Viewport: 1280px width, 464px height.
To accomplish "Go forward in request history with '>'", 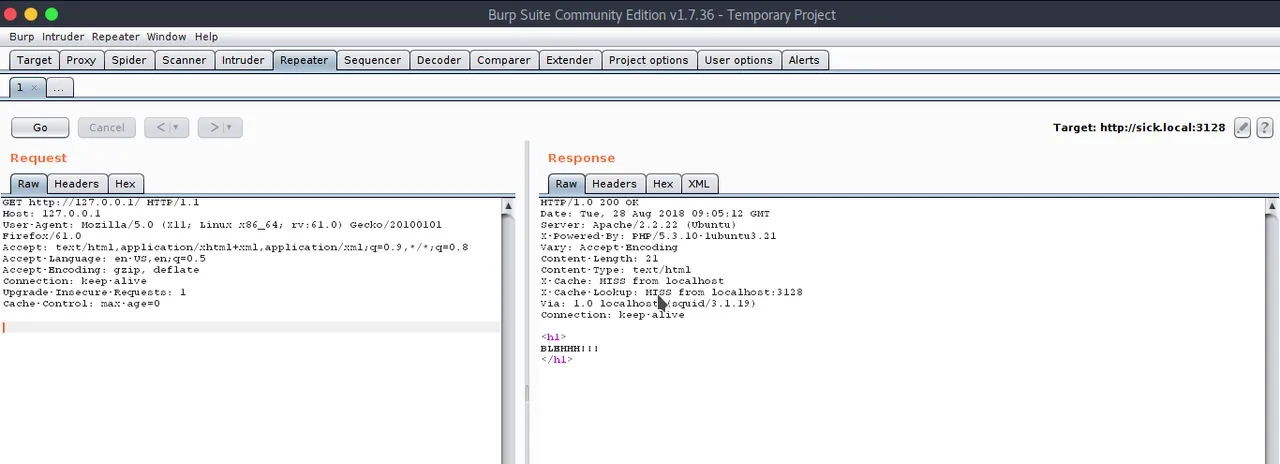I will [x=213, y=127].
